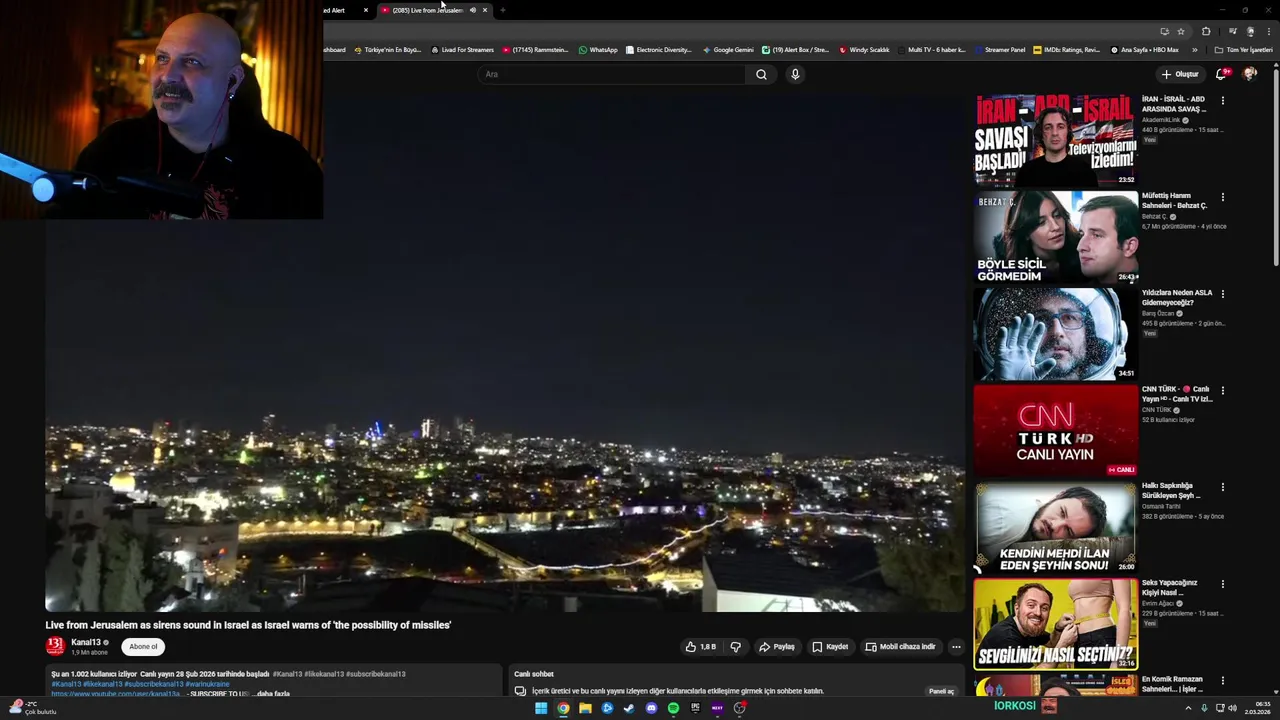
Task: Open options menu for İRAN - İSRAİL - ABD video
Action: tap(1222, 100)
